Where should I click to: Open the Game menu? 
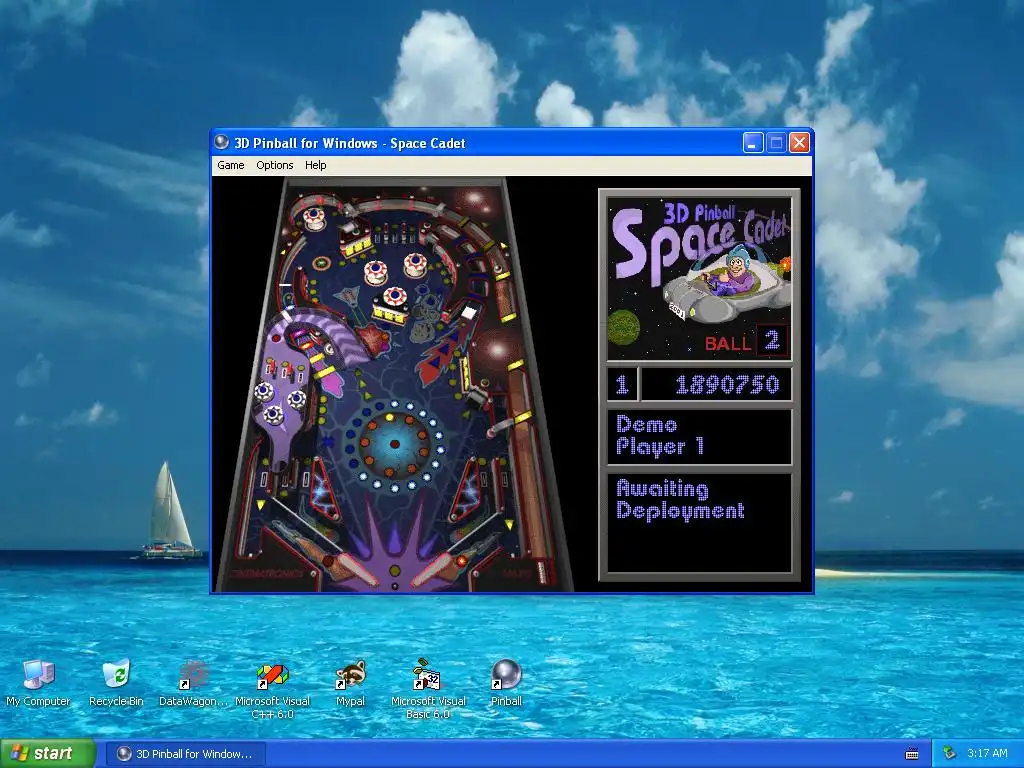coord(231,165)
